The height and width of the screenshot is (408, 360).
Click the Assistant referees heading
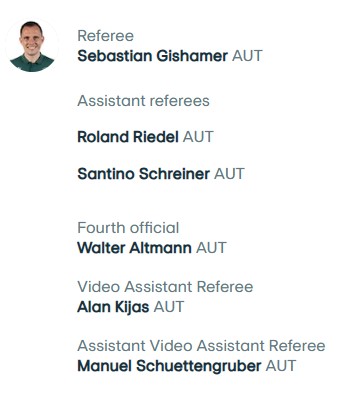point(143,101)
